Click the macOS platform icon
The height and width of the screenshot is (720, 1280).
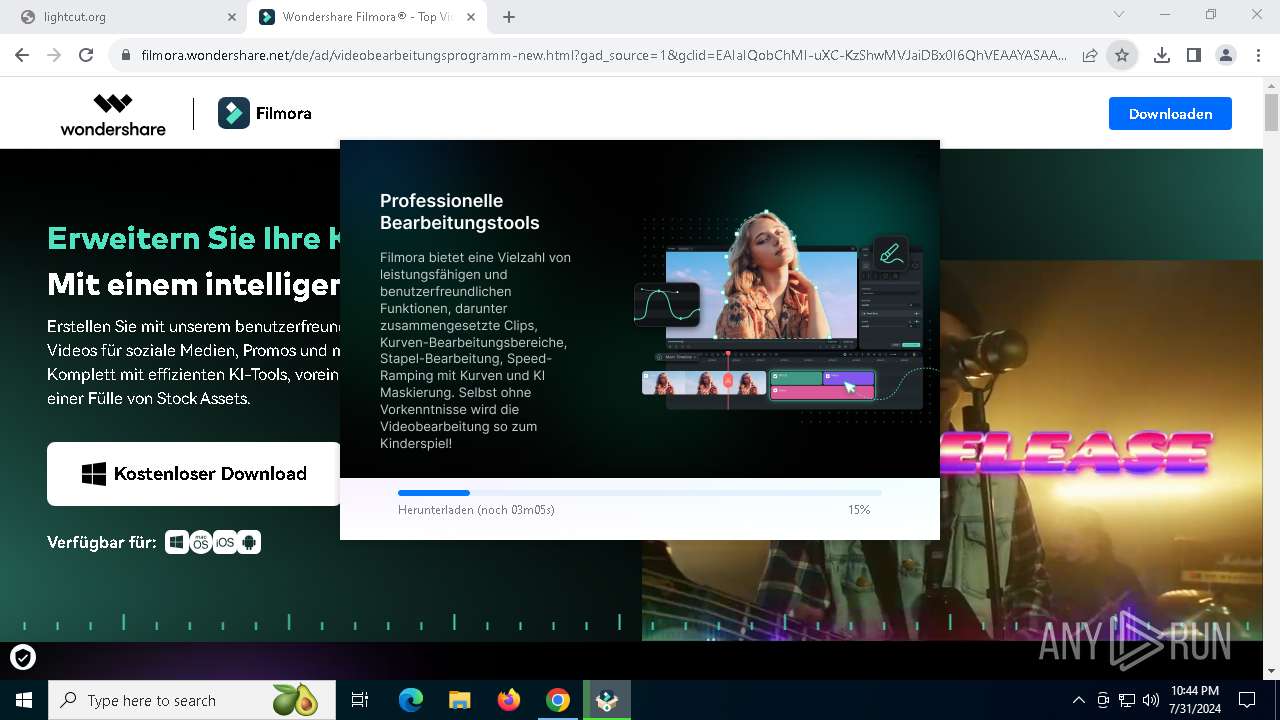point(201,542)
